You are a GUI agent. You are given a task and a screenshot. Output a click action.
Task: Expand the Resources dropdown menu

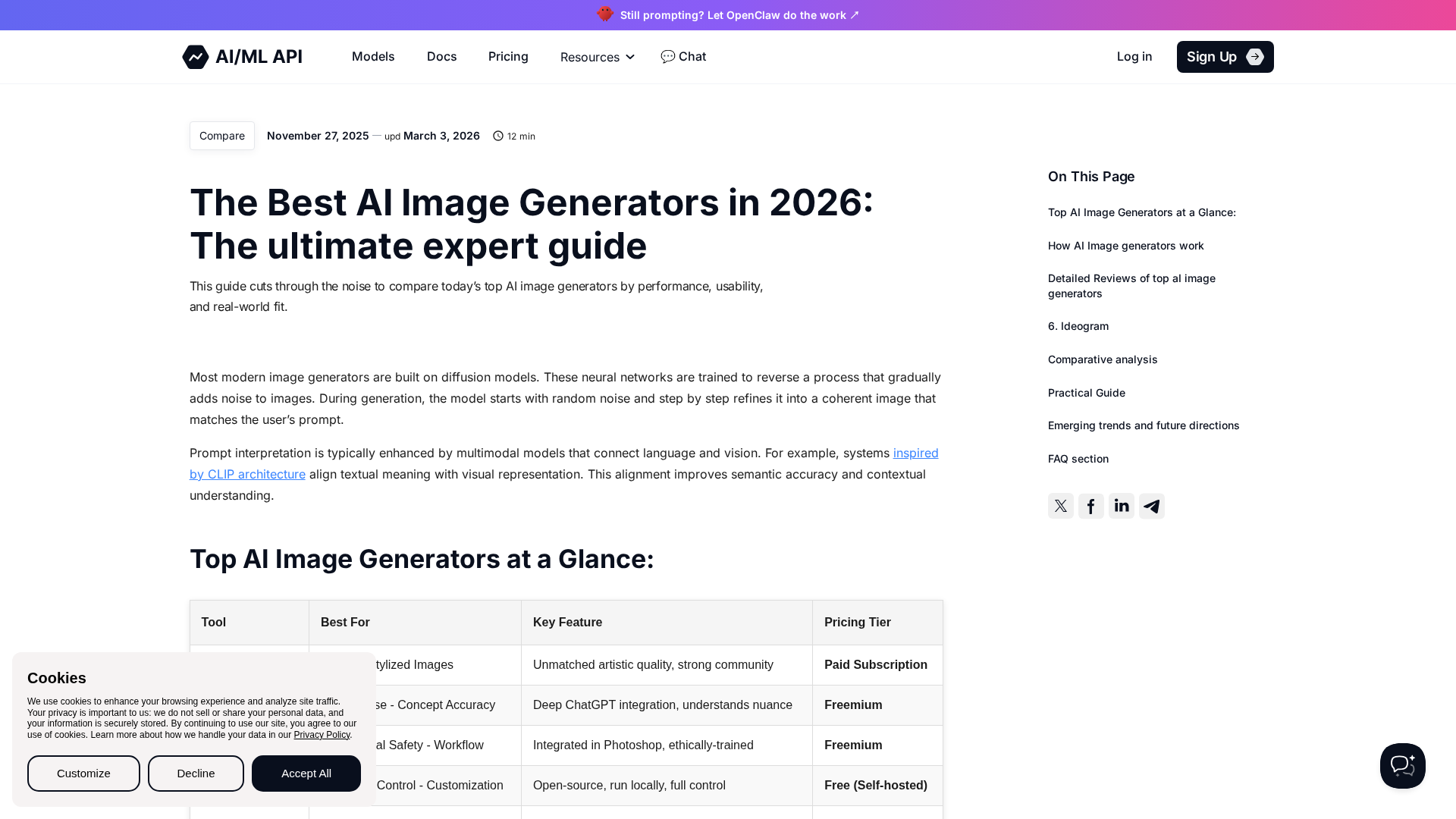pos(597,57)
